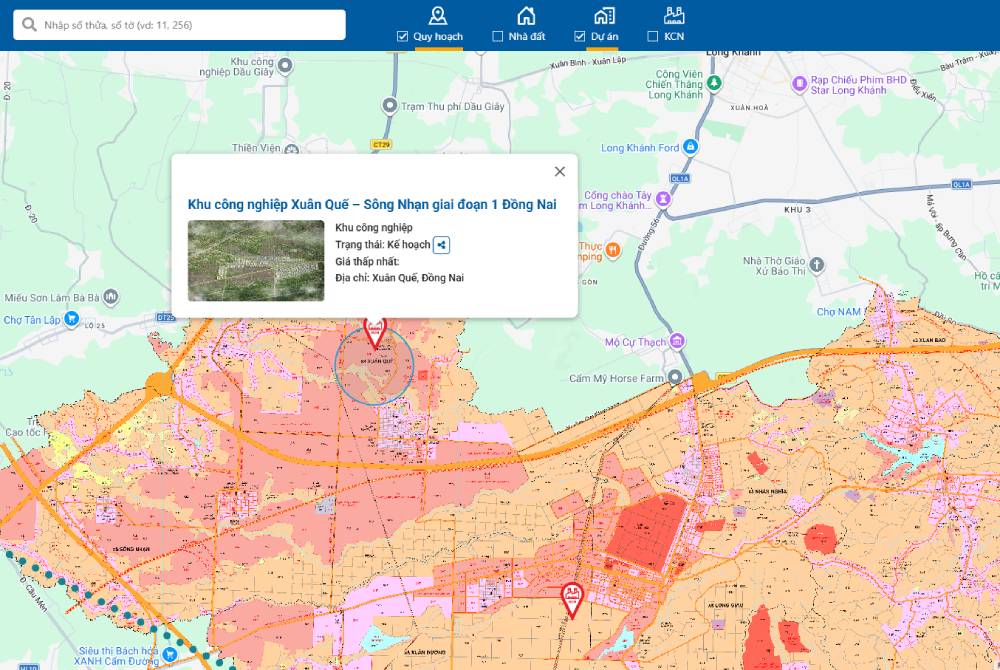Enable the Nhà đất checkbox
The height and width of the screenshot is (670, 1000).
(x=498, y=37)
